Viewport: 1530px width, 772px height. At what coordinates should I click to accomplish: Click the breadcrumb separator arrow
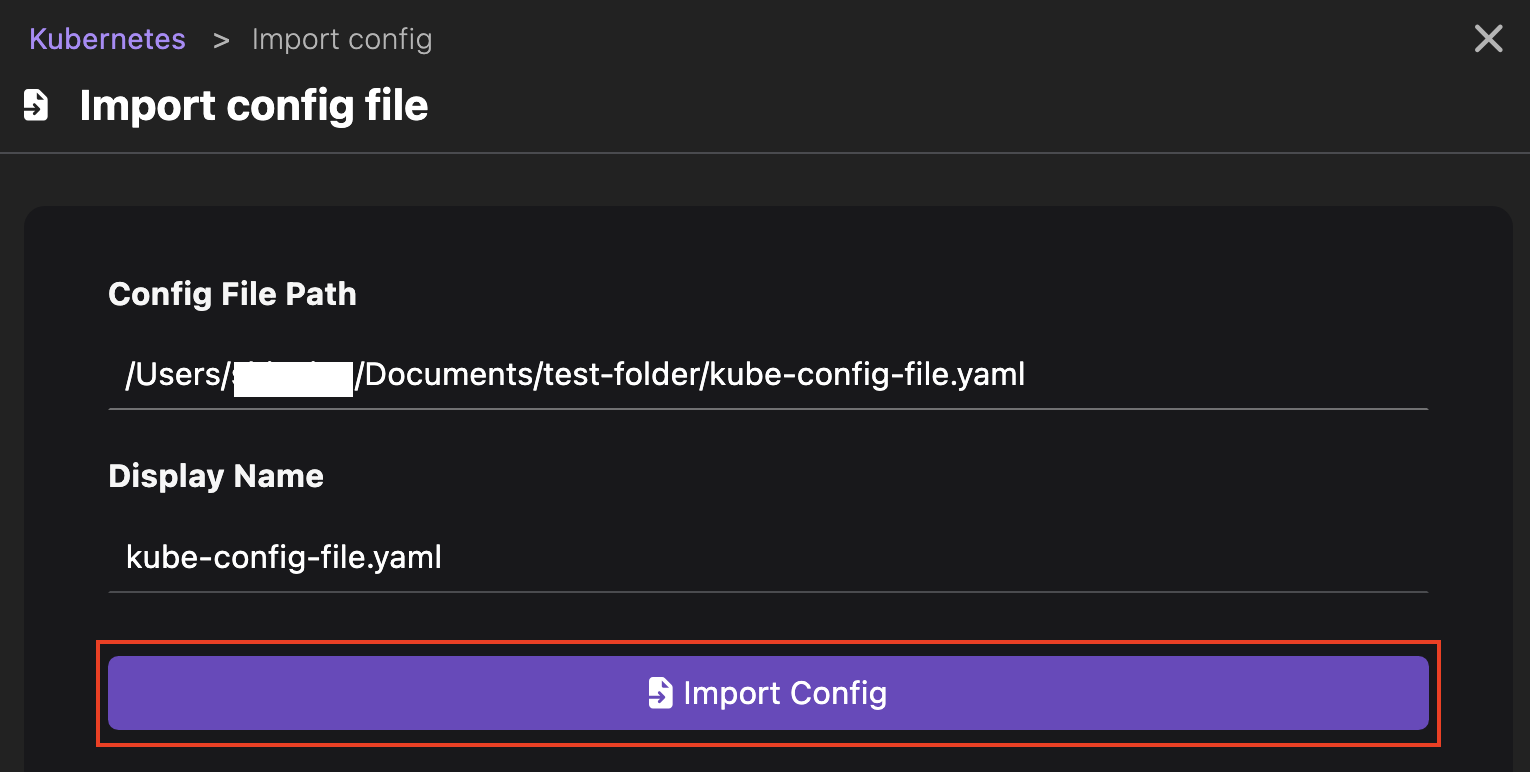(x=220, y=39)
